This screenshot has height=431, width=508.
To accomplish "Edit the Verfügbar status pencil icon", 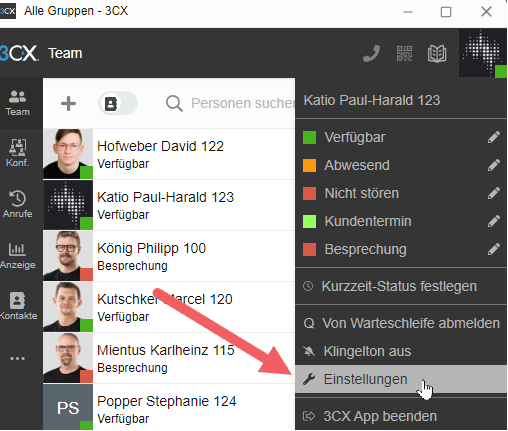I will pos(493,137).
